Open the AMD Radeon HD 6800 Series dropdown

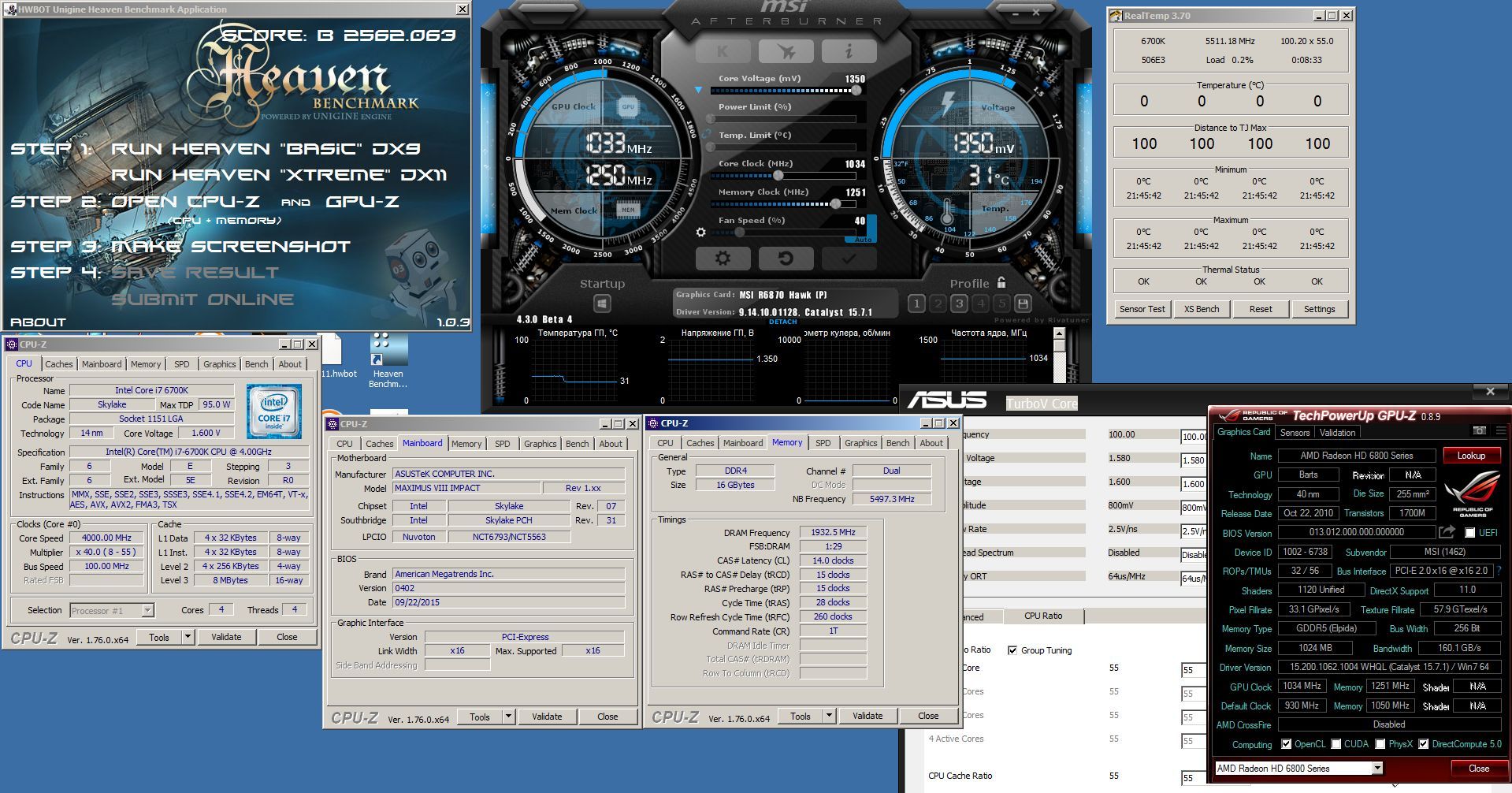pyautogui.click(x=1377, y=768)
